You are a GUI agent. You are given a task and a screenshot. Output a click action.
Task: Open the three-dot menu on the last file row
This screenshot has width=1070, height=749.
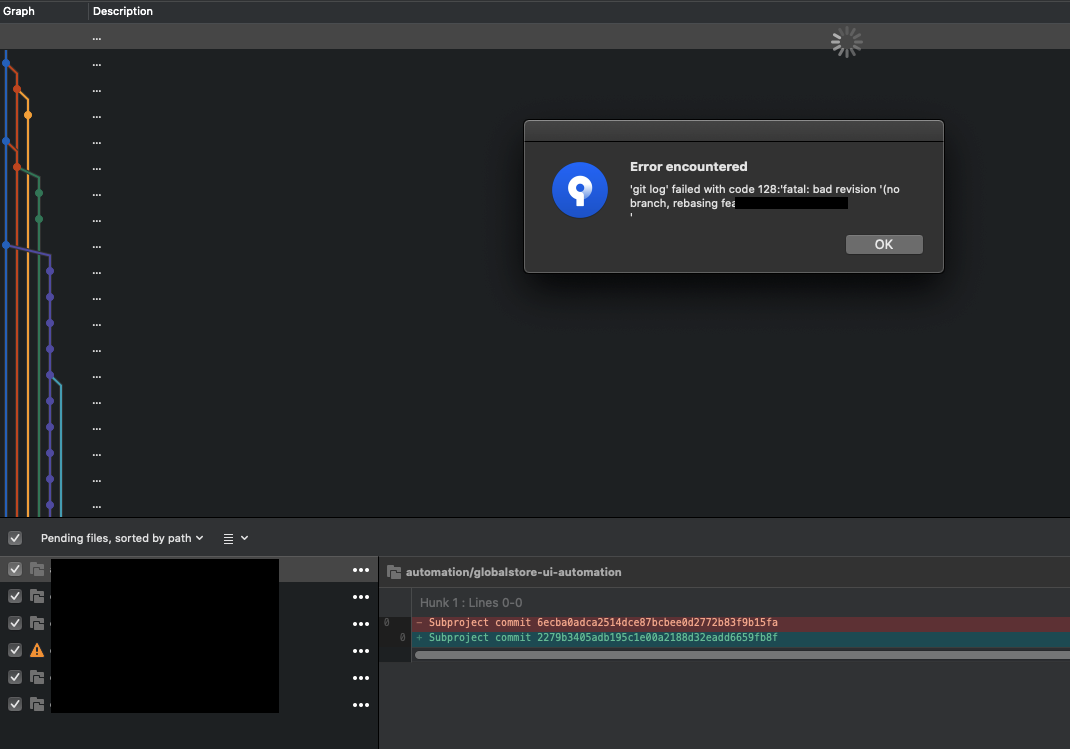tap(361, 705)
